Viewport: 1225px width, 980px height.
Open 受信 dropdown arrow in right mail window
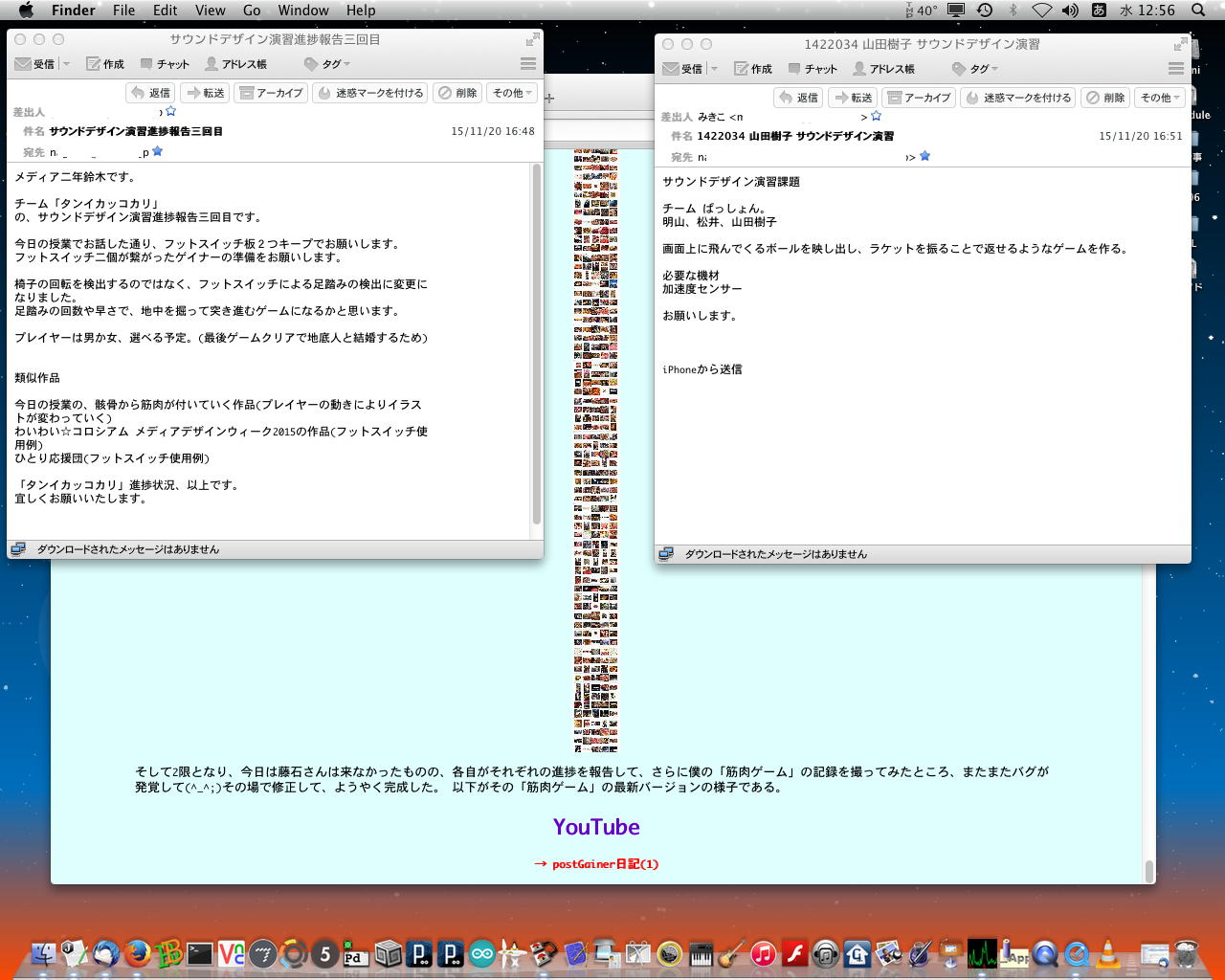(x=714, y=69)
